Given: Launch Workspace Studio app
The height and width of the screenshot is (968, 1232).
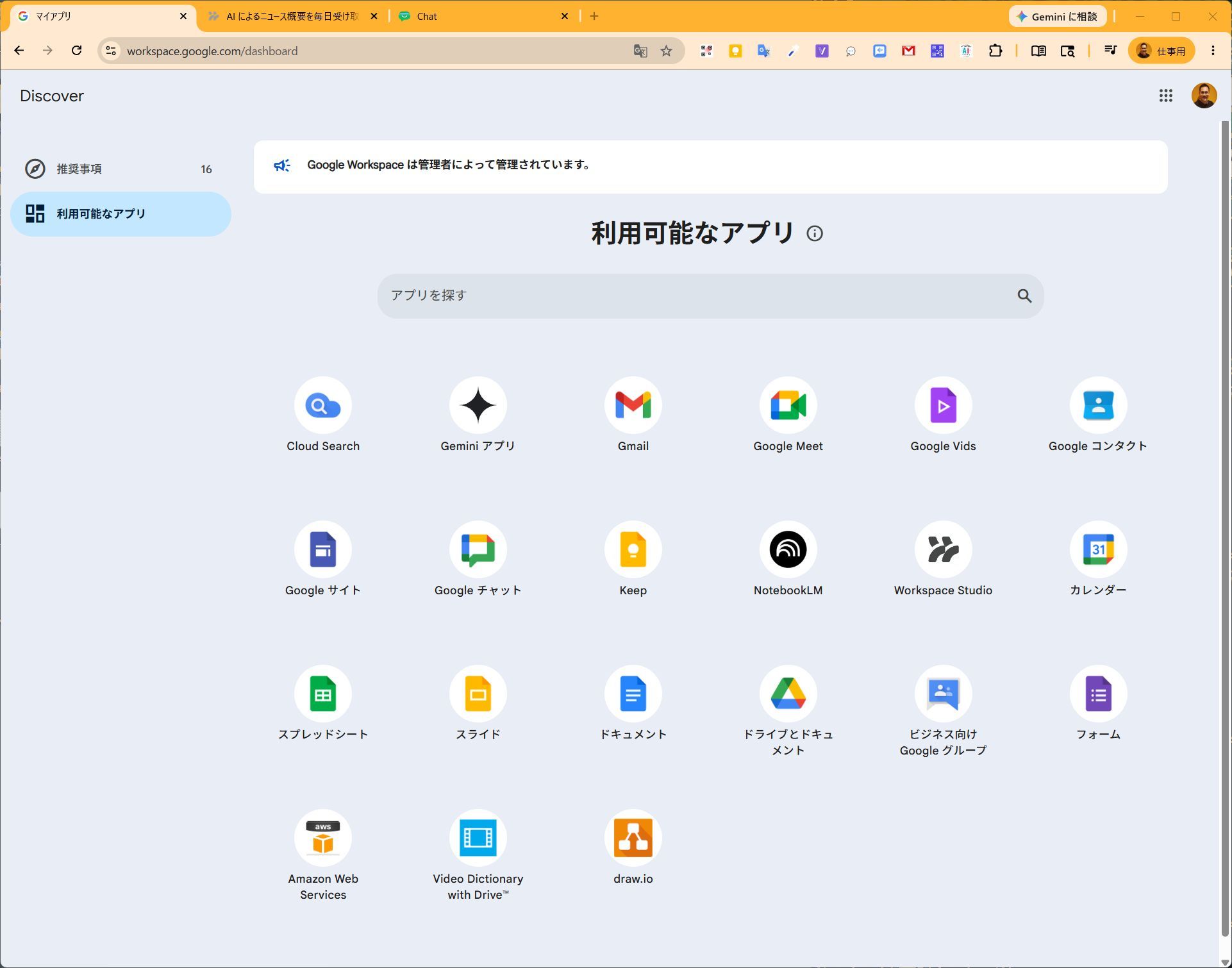Looking at the screenshot, I should point(944,559).
